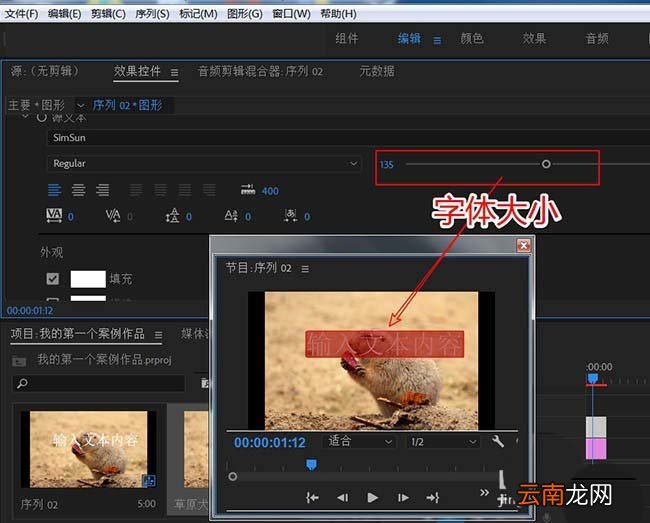The height and width of the screenshot is (523, 650).
Task: Click the effect controls timecode 00:00:01:12
Action: (x=30, y=311)
